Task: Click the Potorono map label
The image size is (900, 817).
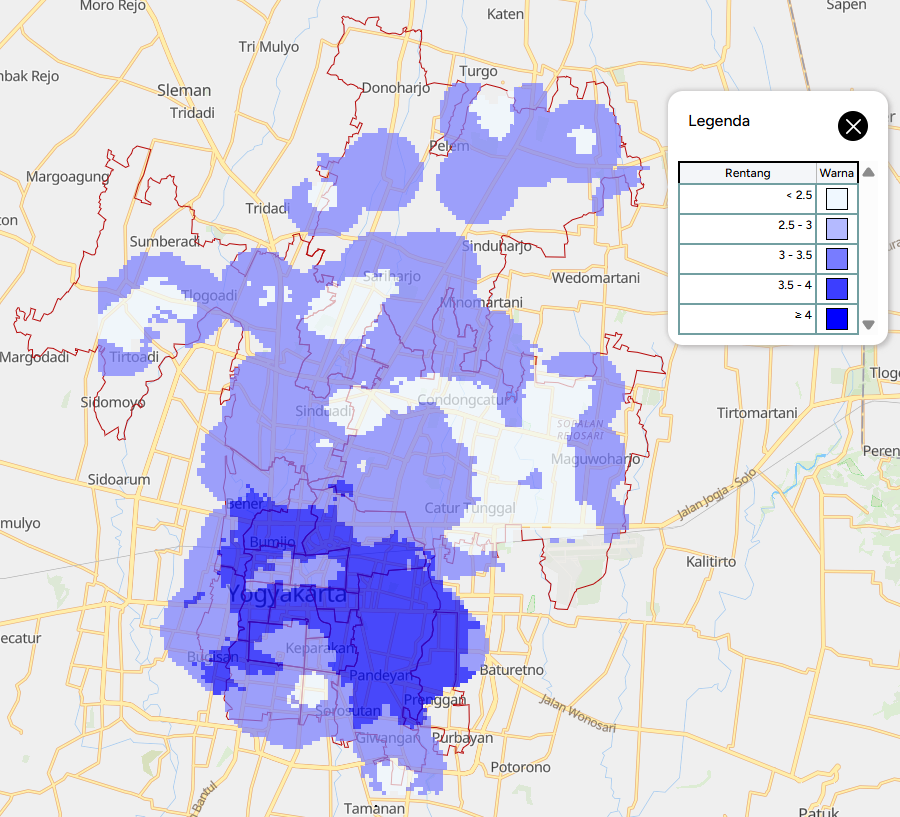Action: [x=520, y=767]
